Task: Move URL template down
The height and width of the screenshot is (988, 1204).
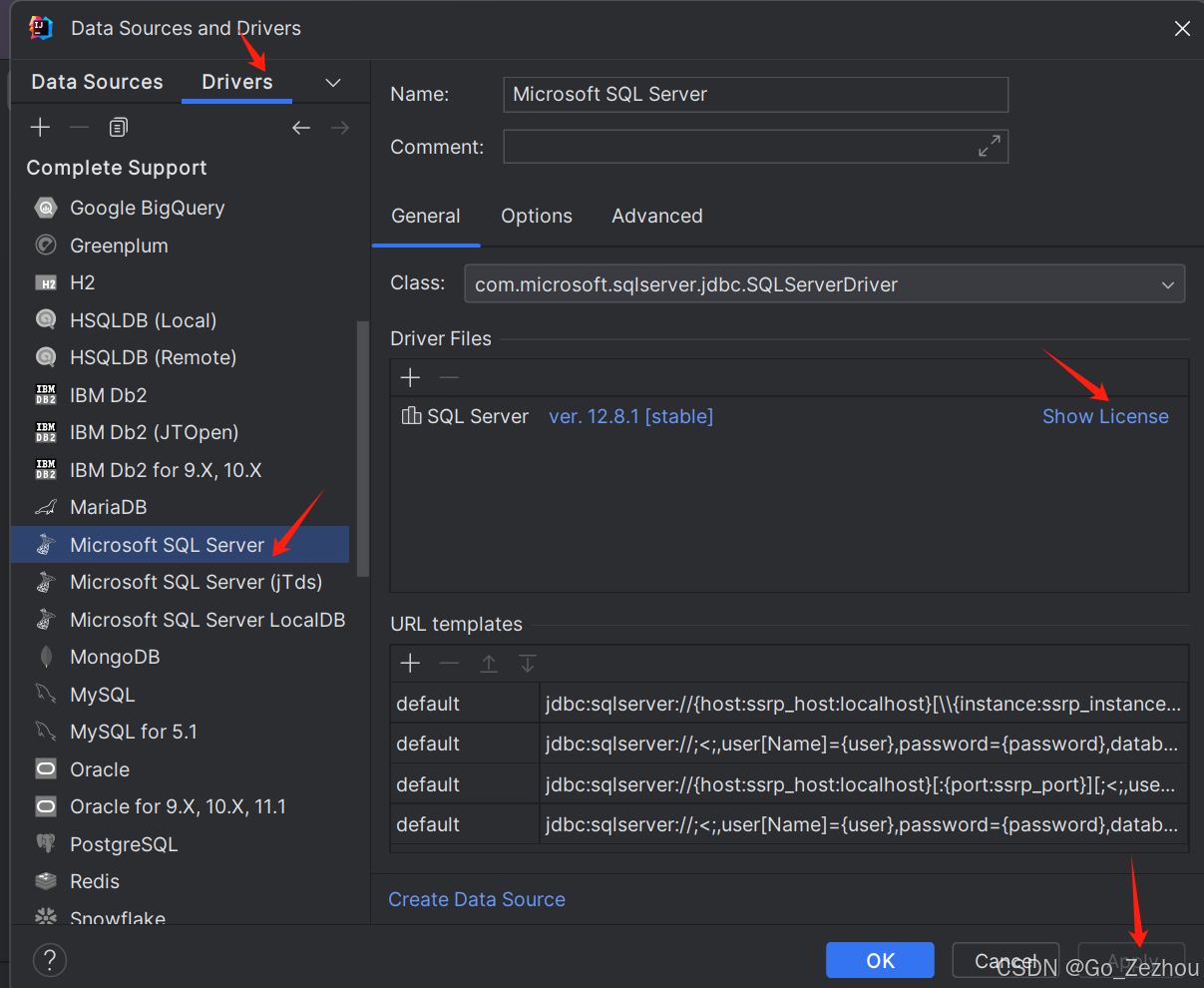Action: (x=528, y=664)
